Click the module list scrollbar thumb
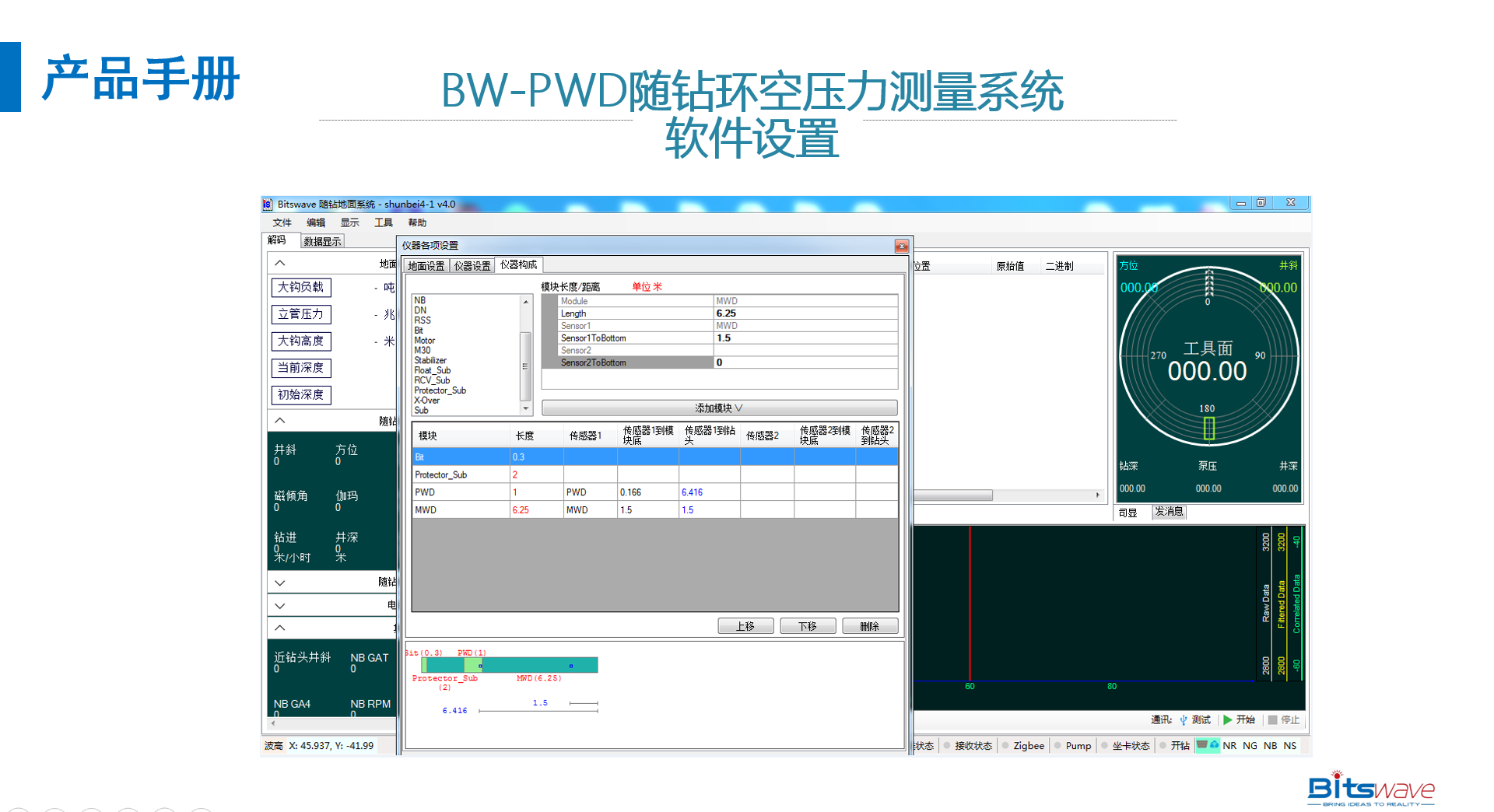This screenshot has height=812, width=1494. 525,366
